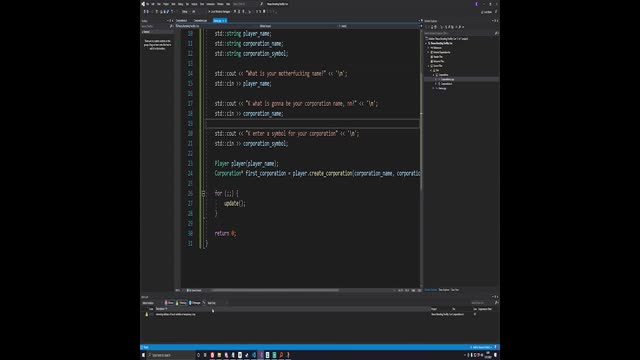Open Cortana from the taskbar
This screenshot has width=640, height=360.
pyautogui.click(x=198, y=355)
